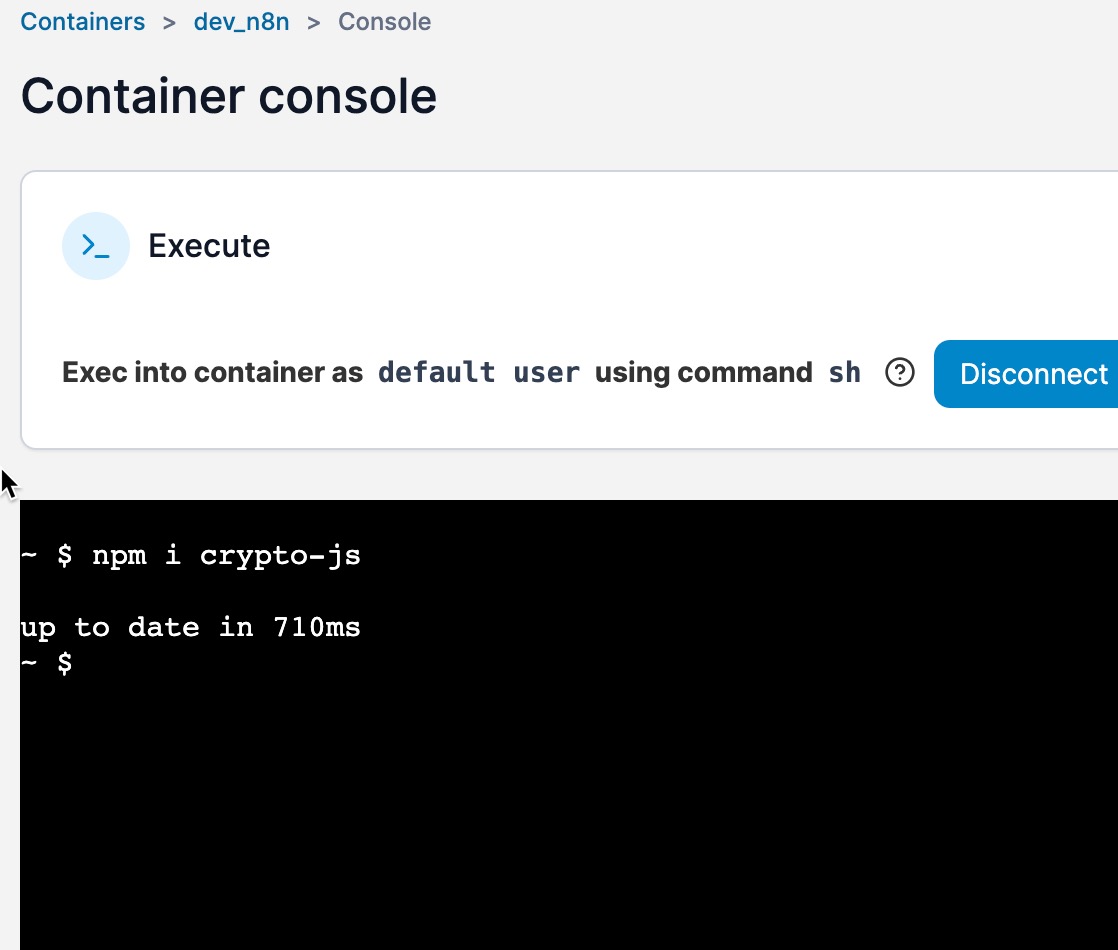Select the Console breadcrumb item
1118x950 pixels.
pos(384,21)
